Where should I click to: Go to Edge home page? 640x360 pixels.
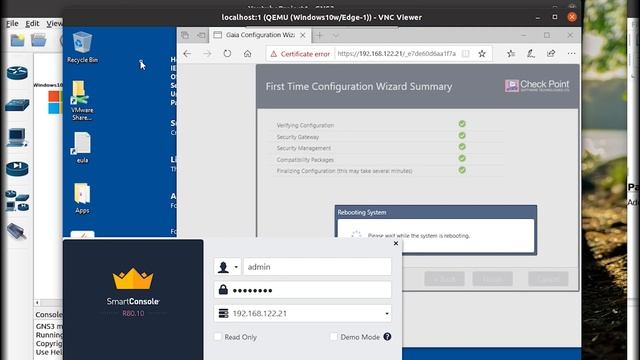point(247,53)
